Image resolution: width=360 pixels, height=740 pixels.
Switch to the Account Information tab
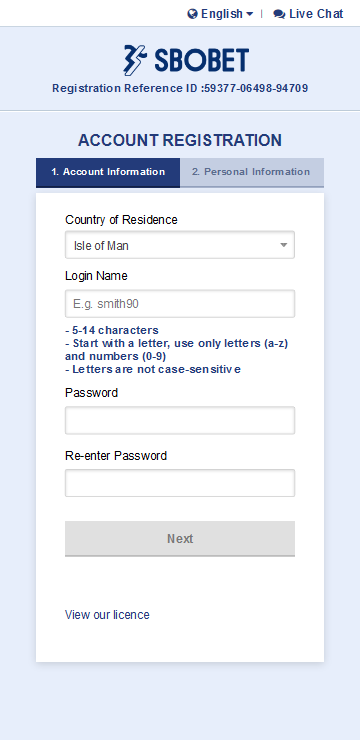(108, 172)
